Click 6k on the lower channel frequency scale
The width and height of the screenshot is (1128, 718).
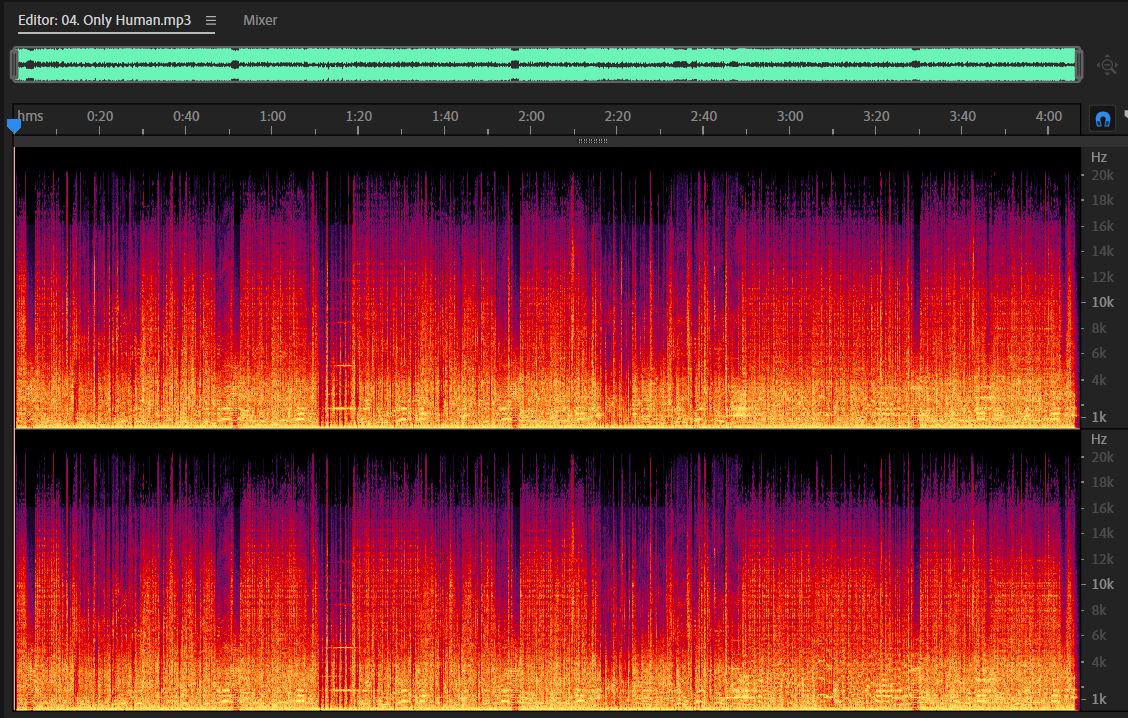[x=1099, y=635]
